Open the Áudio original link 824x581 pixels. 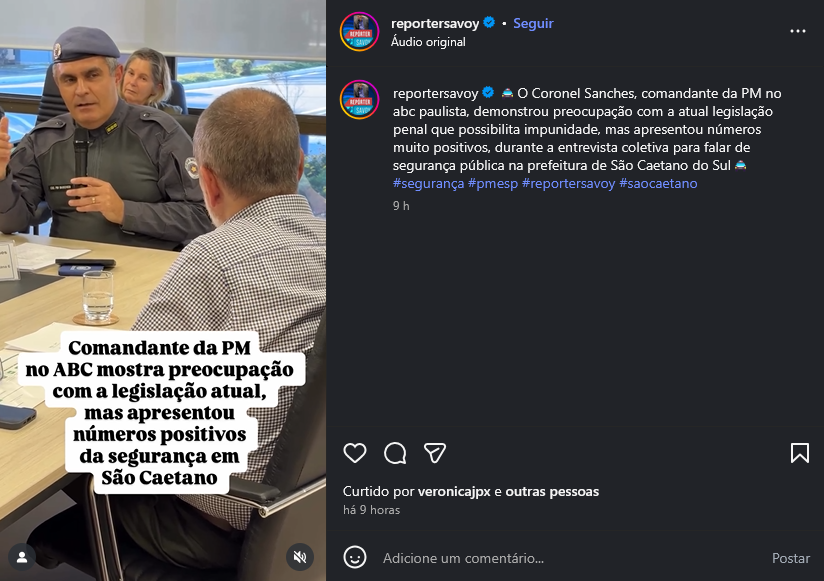tap(428, 42)
